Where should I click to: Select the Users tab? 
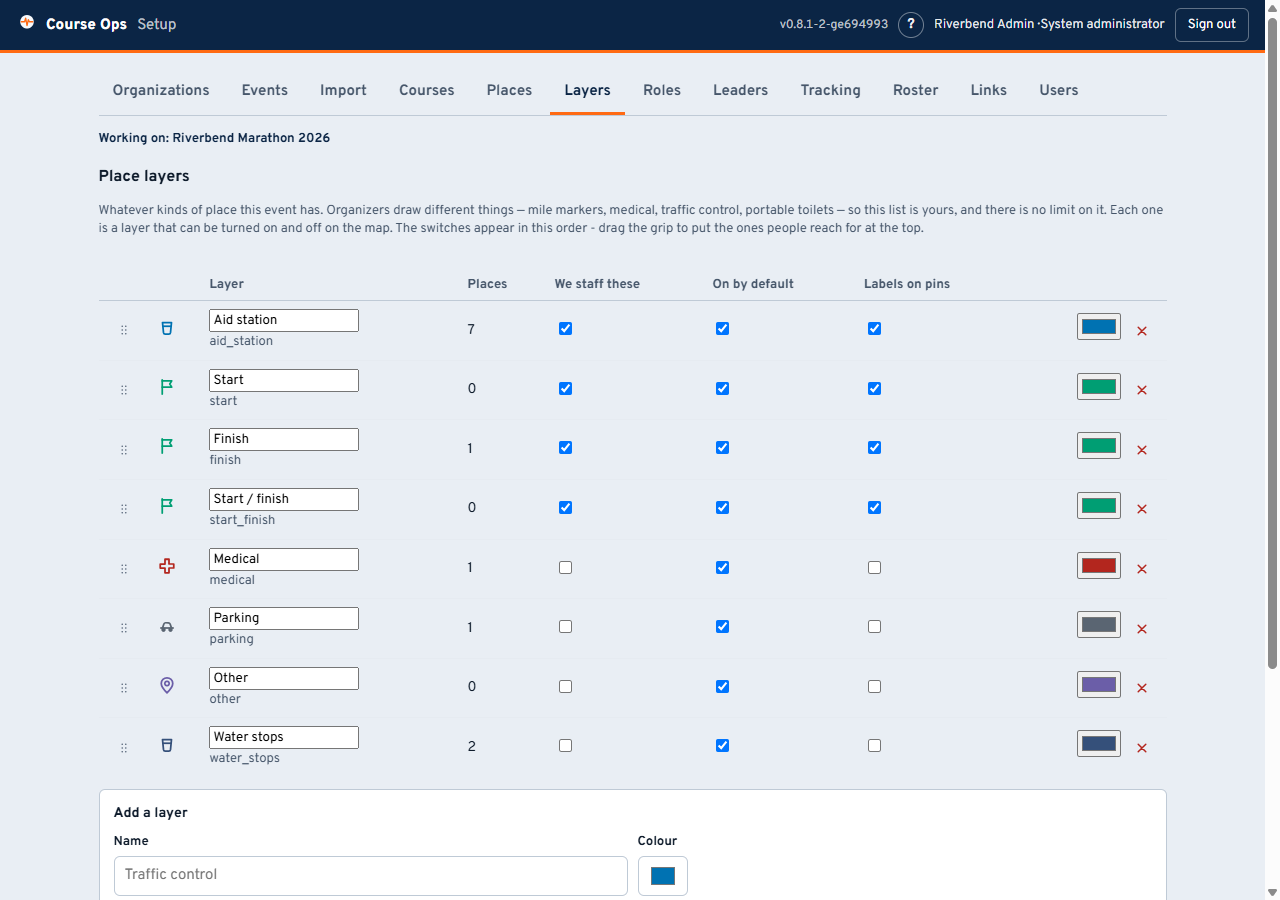(1059, 90)
